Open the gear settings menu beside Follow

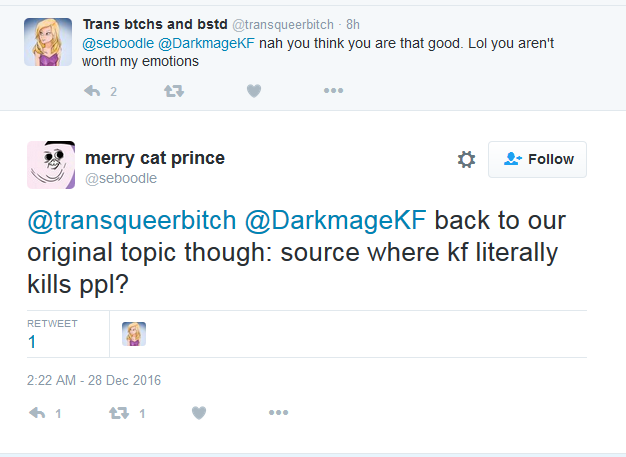click(x=466, y=159)
